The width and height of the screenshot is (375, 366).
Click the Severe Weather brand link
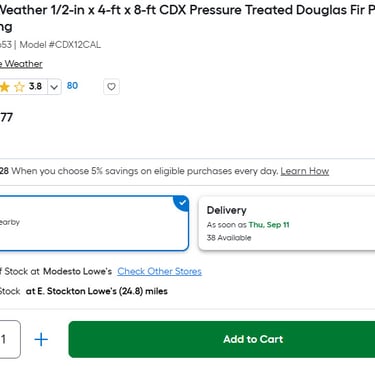pos(21,64)
